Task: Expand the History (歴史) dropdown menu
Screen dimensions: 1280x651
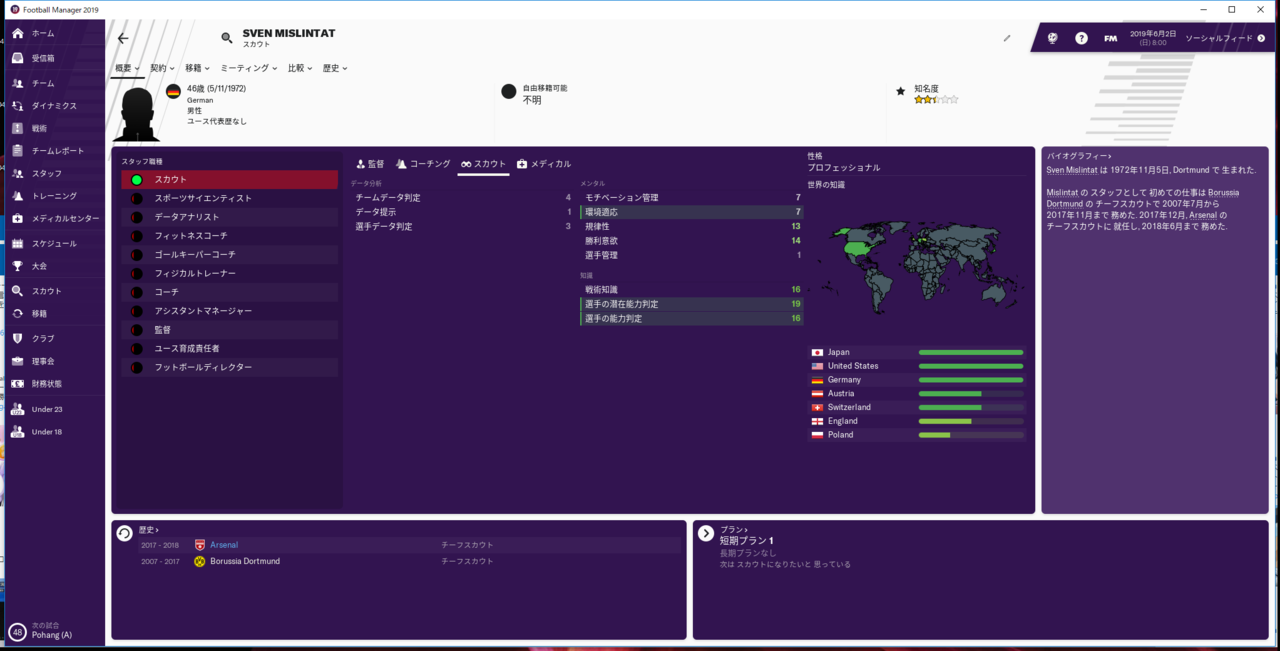Action: coord(335,68)
